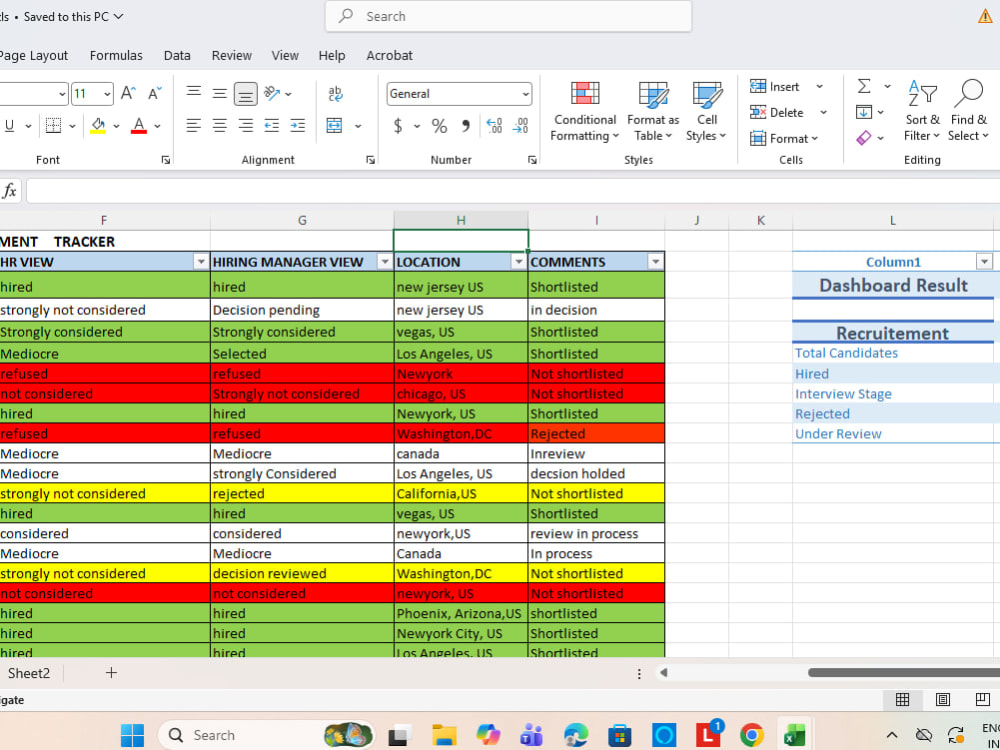This screenshot has width=1000, height=750.
Task: Apply bottom align to the cell
Action: (x=246, y=94)
